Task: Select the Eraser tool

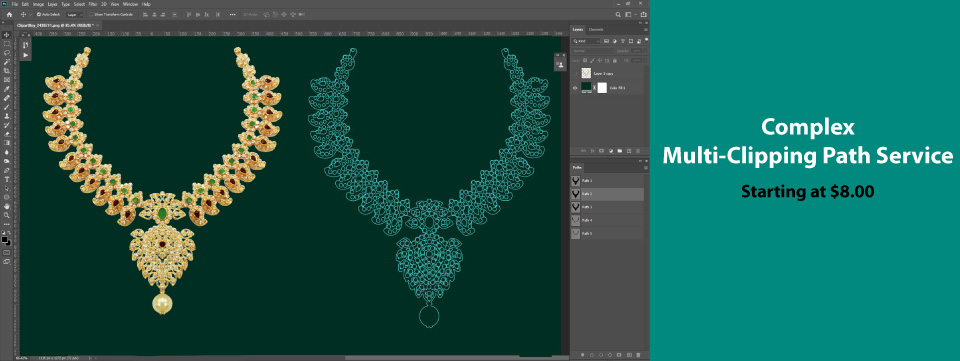Action: pos(7,133)
